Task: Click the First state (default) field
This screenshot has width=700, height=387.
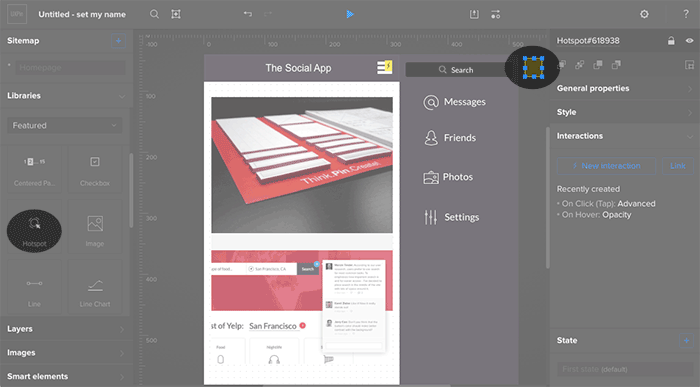Action: (625, 369)
